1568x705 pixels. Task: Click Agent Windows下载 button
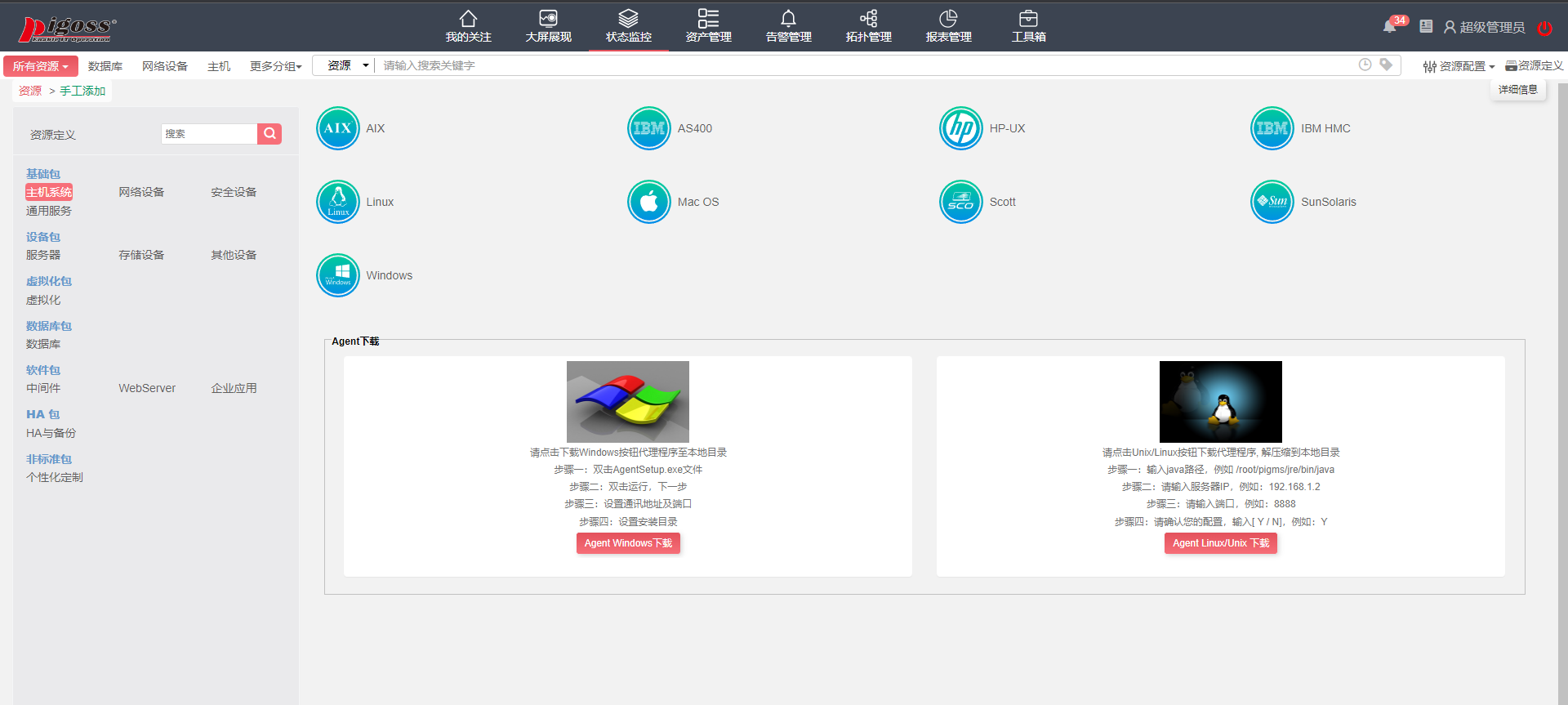pos(628,543)
